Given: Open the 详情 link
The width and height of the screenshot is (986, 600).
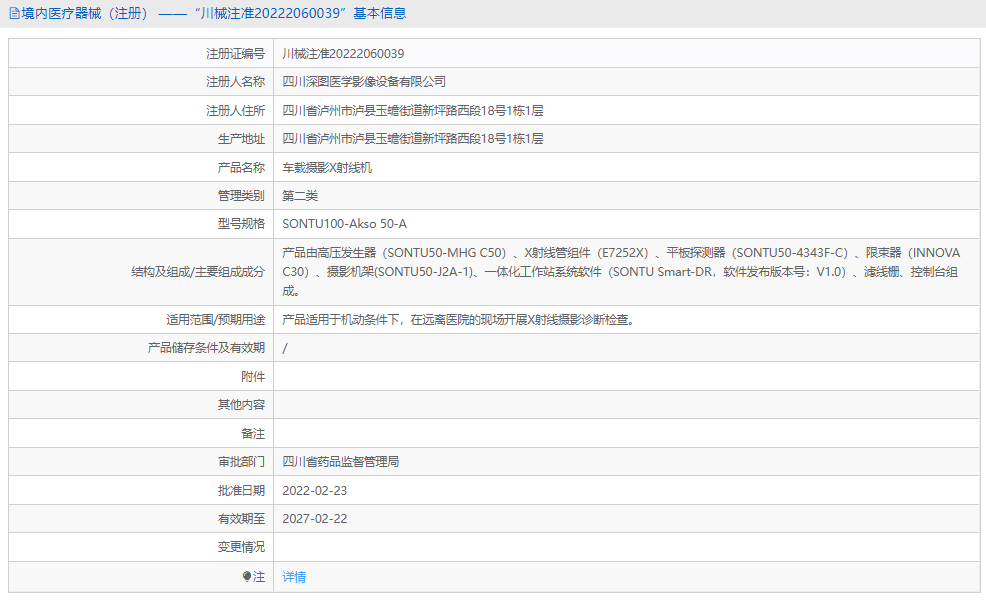Looking at the screenshot, I should tap(294, 577).
